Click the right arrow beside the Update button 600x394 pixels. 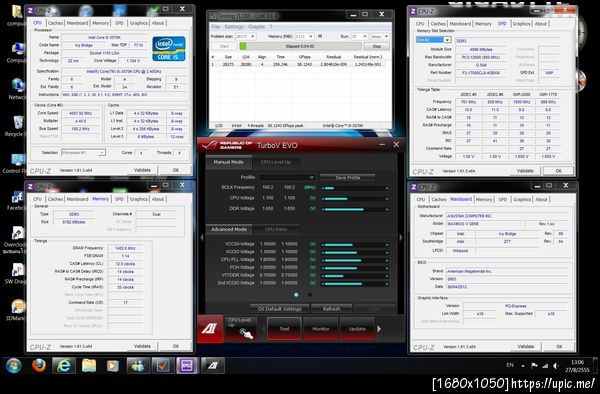click(379, 329)
